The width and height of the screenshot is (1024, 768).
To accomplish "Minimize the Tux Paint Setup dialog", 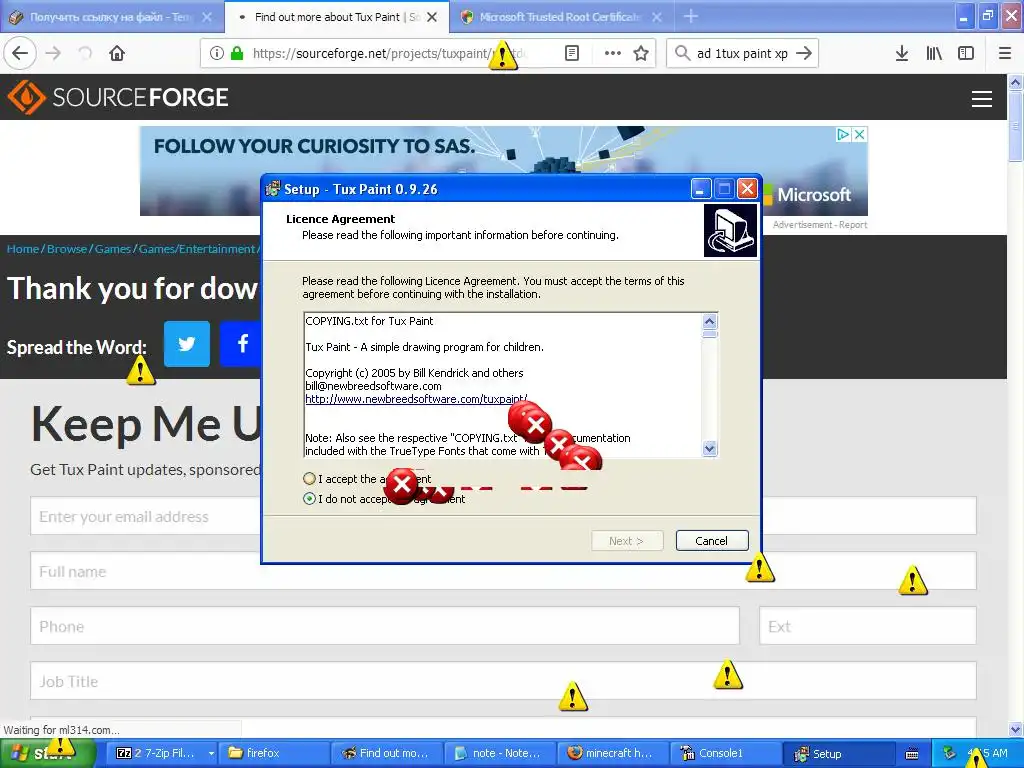I will (x=700, y=189).
